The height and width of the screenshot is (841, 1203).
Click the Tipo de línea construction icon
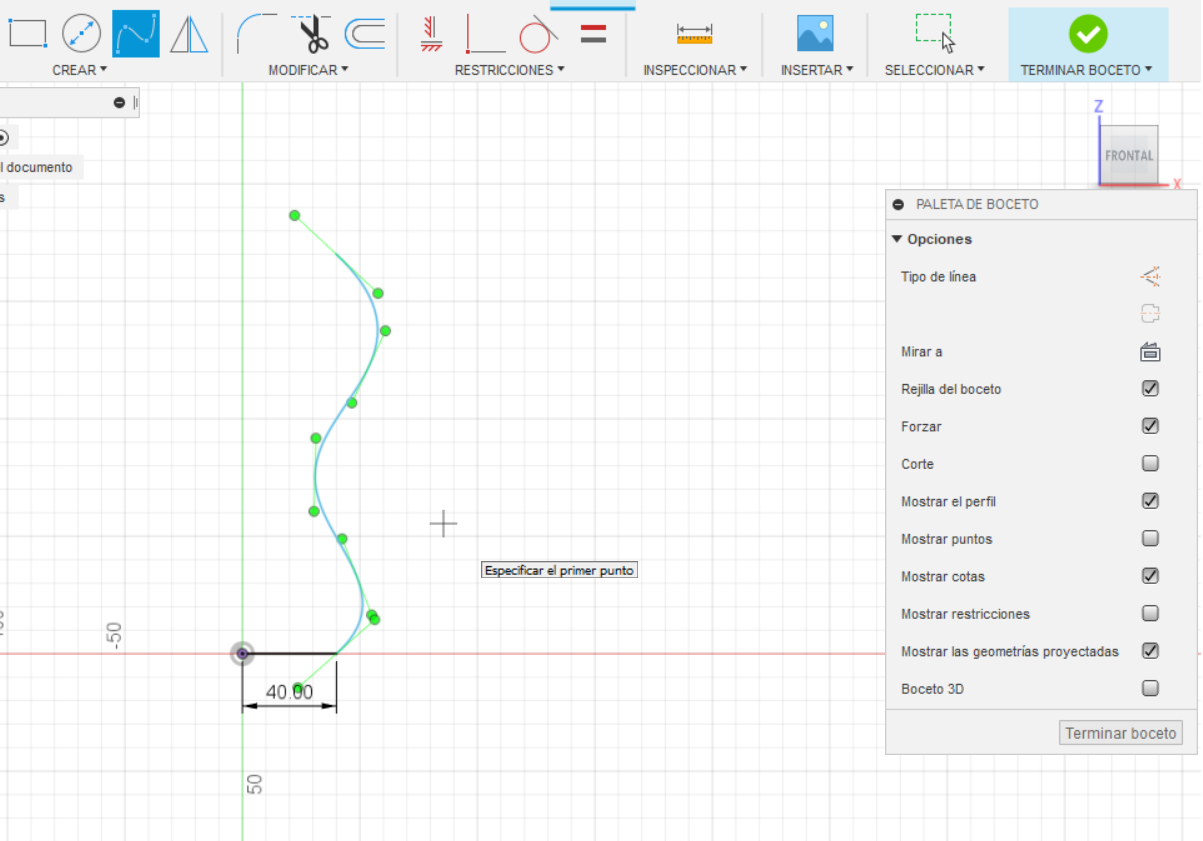tap(1150, 276)
